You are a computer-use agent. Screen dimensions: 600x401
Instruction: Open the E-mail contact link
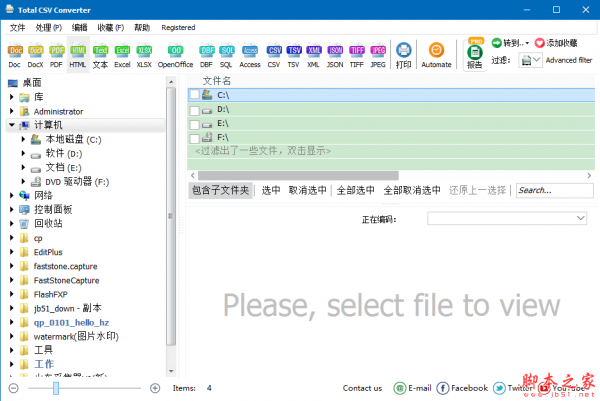(412, 388)
